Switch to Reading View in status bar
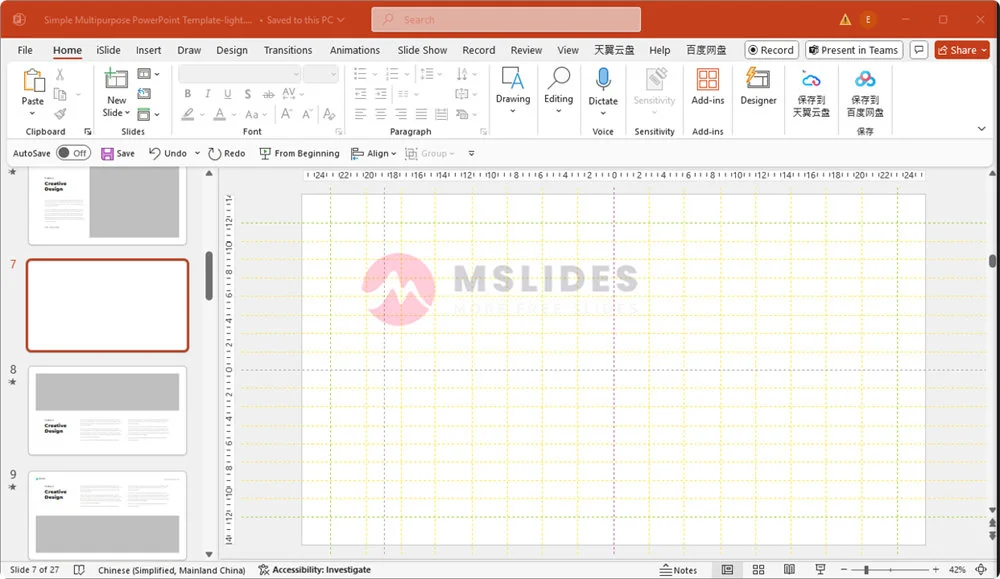Screen dimensions: 1000x579 click(x=789, y=569)
